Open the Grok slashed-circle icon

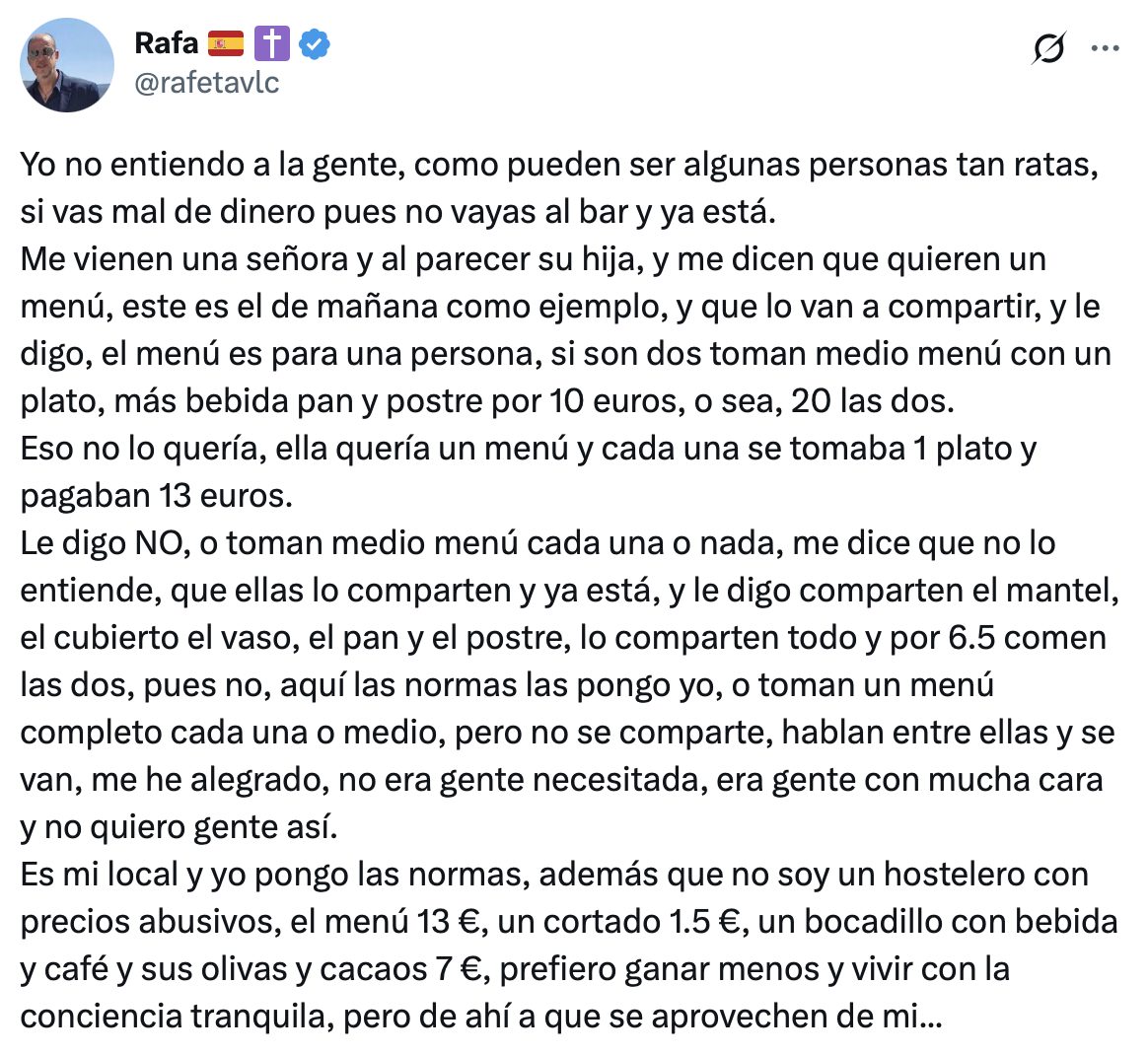coord(1049,48)
